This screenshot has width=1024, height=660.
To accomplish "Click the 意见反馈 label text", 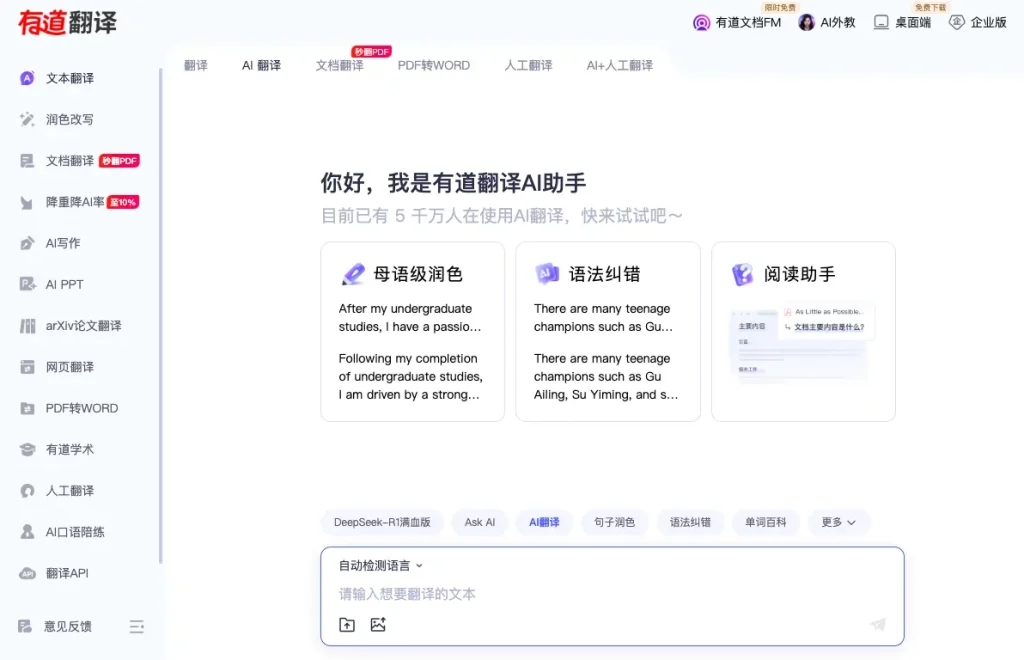I will pos(68,627).
